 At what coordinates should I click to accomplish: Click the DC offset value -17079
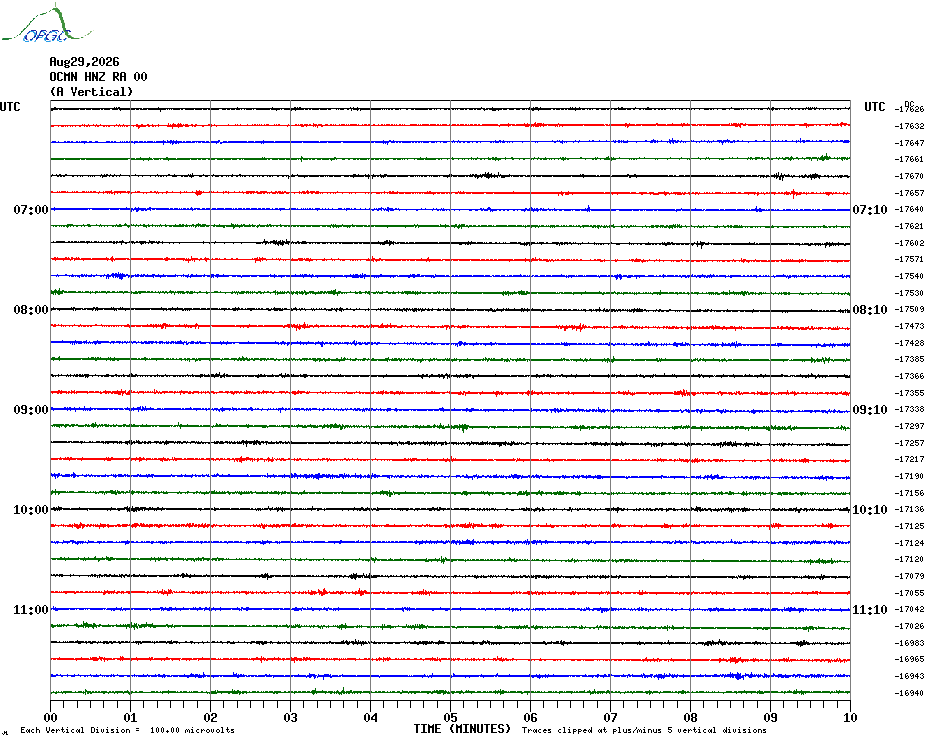(910, 576)
